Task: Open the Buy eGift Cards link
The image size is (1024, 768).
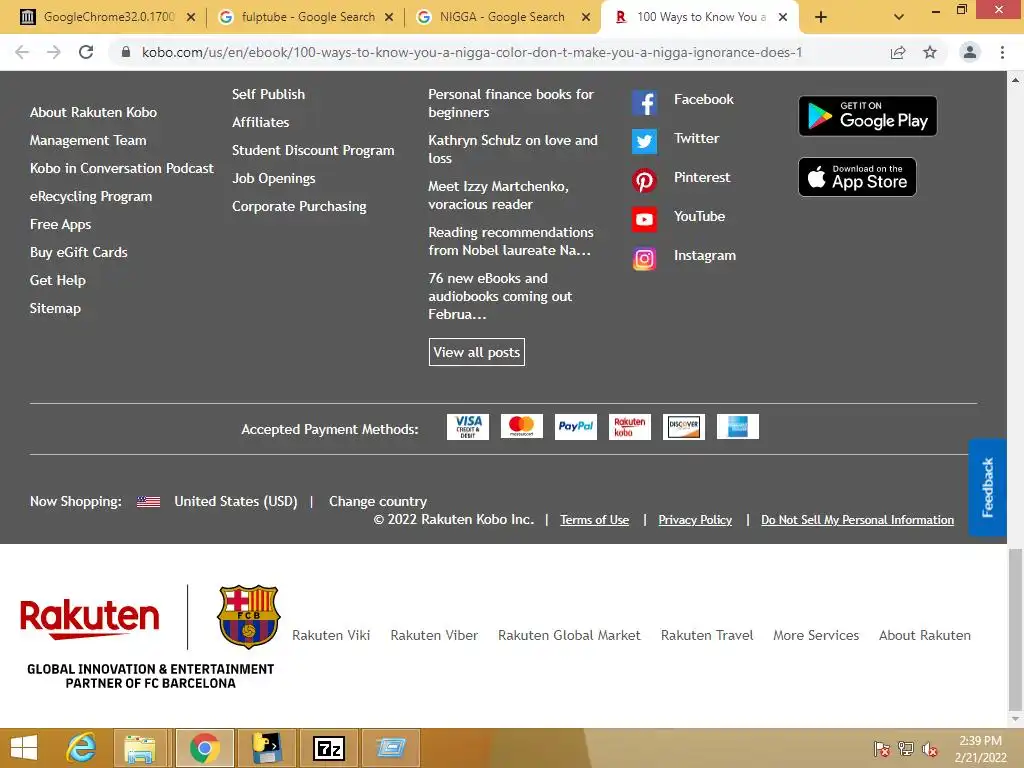Action: click(78, 253)
